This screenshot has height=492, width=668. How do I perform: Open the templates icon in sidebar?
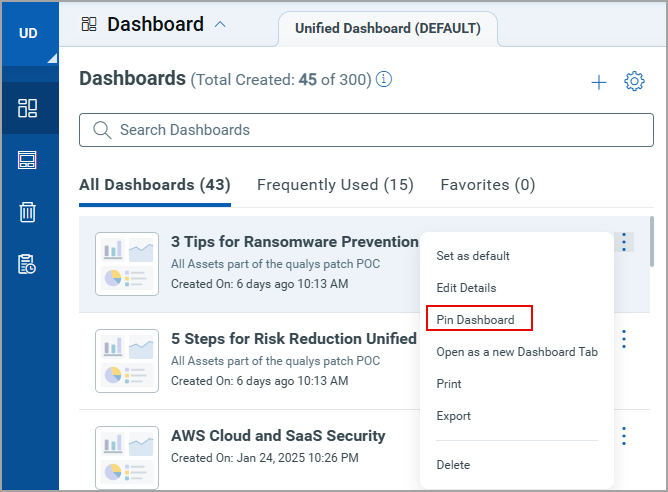27,160
